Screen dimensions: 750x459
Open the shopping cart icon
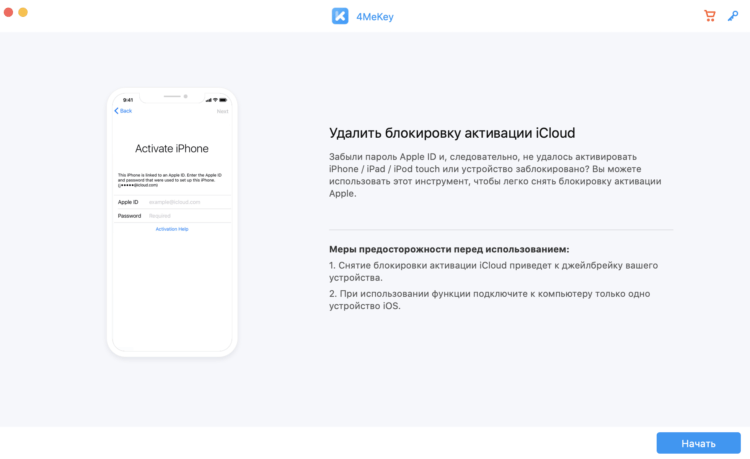click(710, 16)
